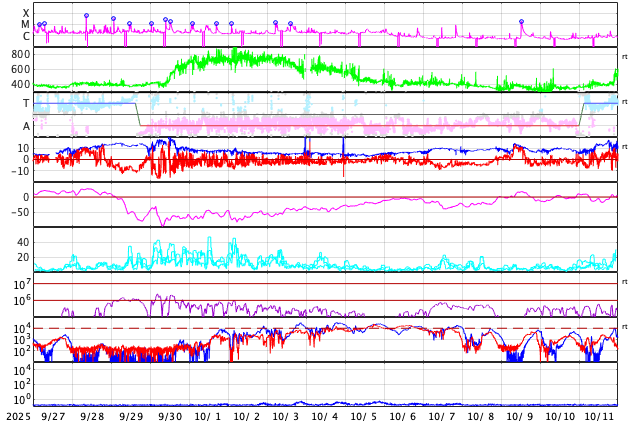Click the flare marker circle near 10/9

tap(521, 21)
